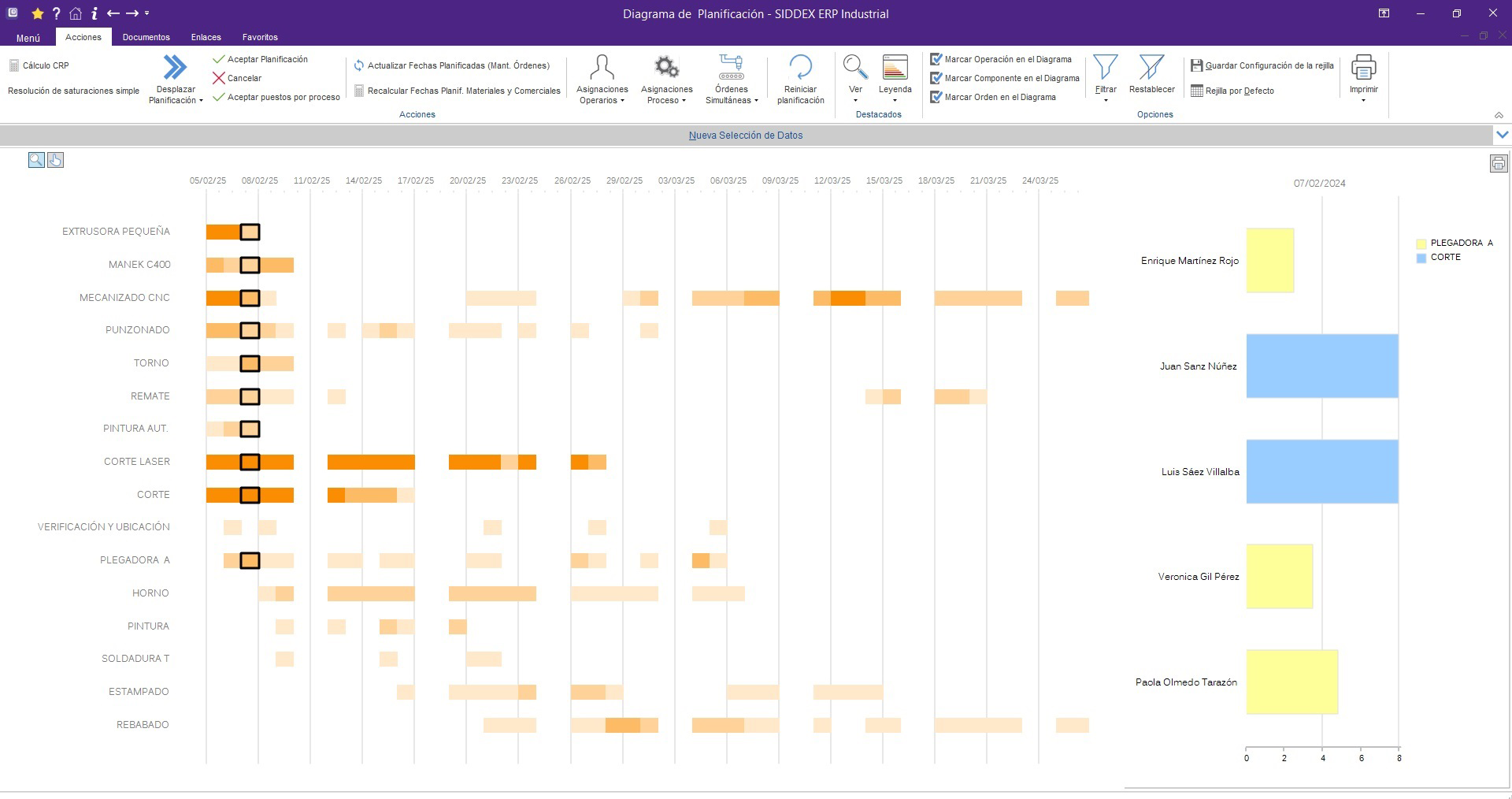Toggle Marcar Orden en el Diagrama checkbox

pyautogui.click(x=936, y=98)
